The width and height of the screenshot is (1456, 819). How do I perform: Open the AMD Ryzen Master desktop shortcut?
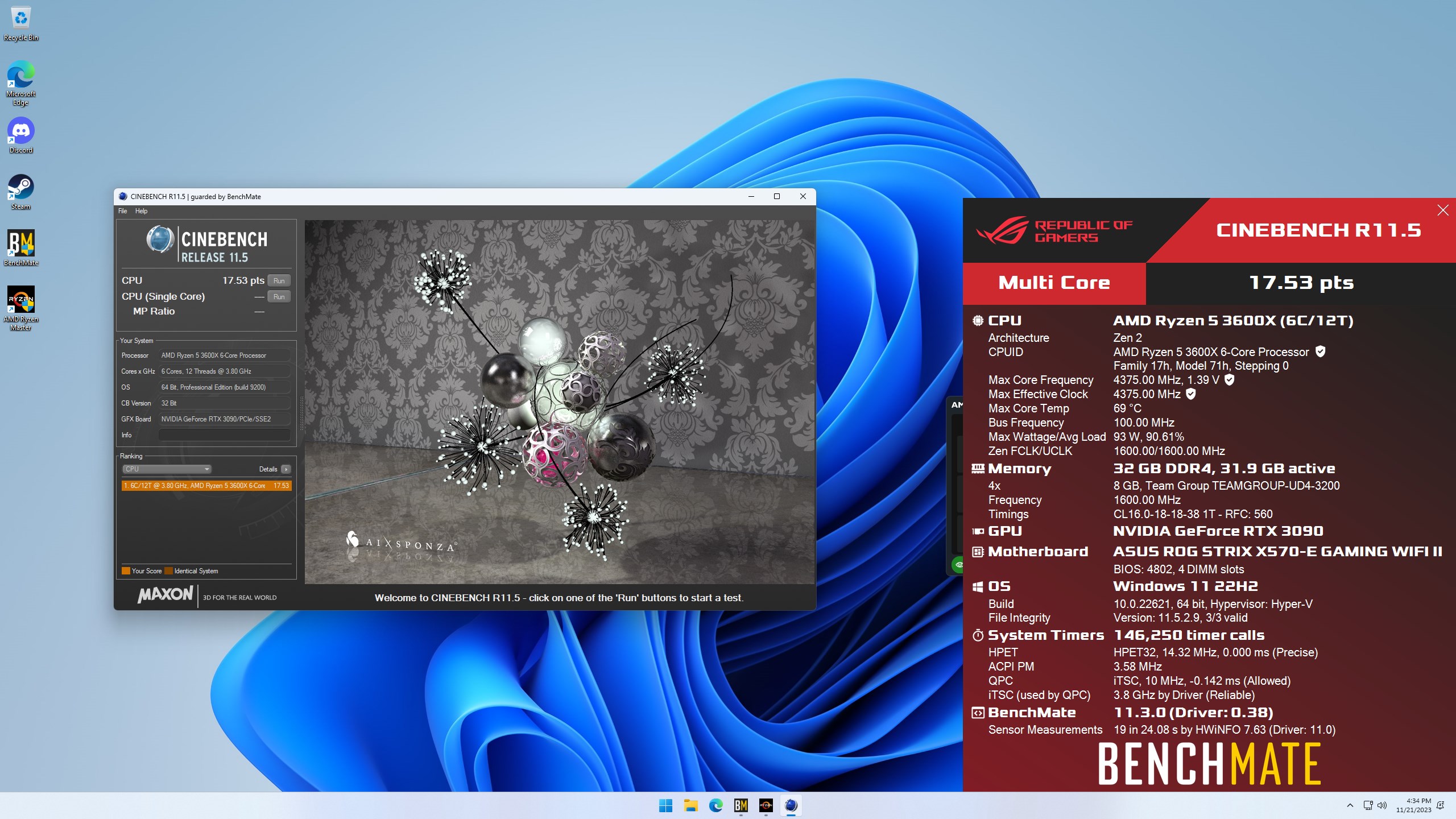[21, 308]
